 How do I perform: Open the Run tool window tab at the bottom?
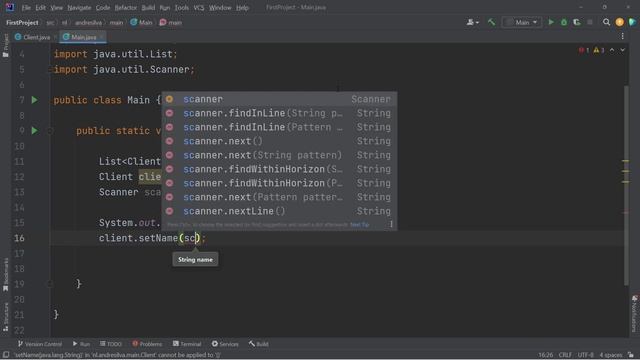pos(81,344)
